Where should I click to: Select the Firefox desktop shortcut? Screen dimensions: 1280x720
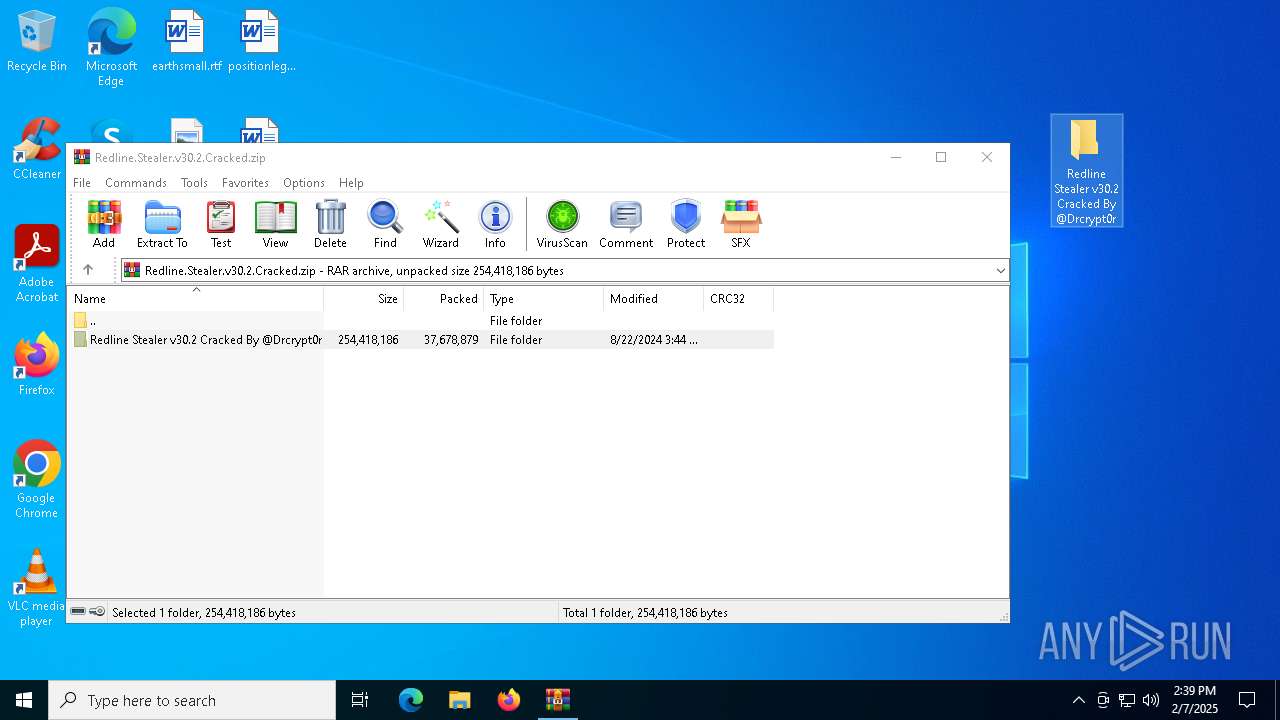coord(37,365)
